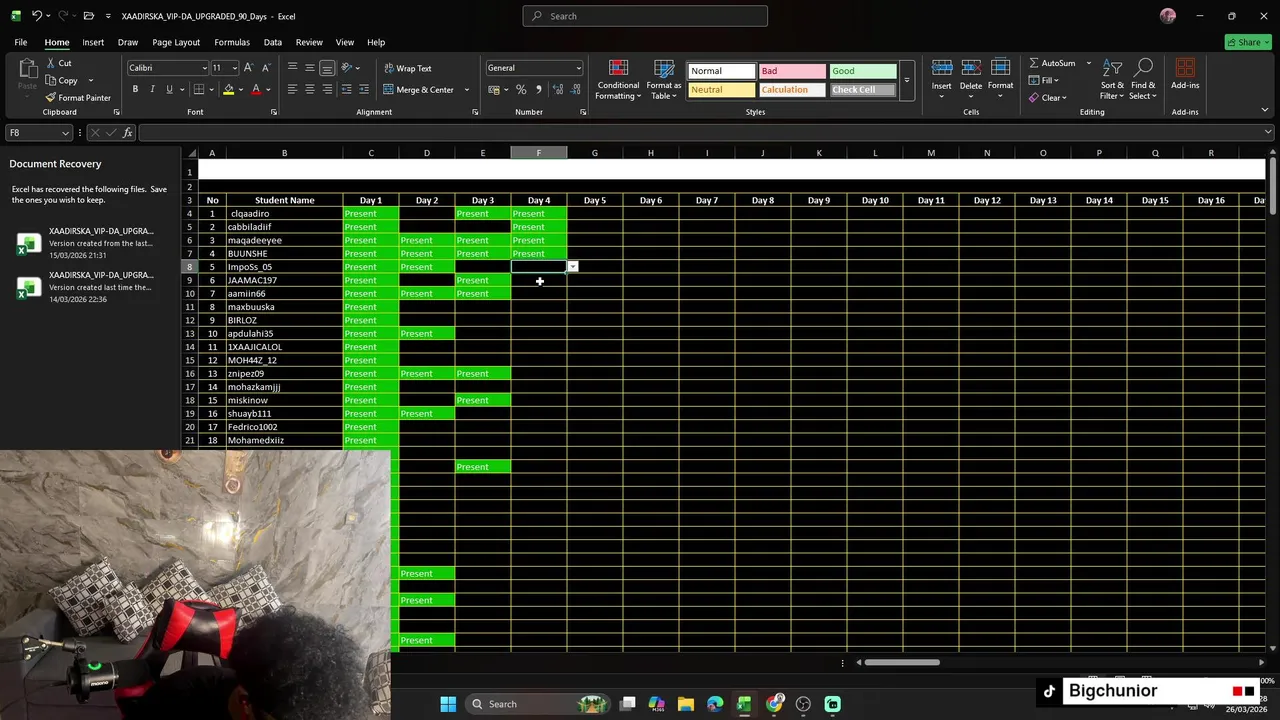The width and height of the screenshot is (1280, 720).
Task: Apply the Good cell style swatch
Action: [863, 71]
